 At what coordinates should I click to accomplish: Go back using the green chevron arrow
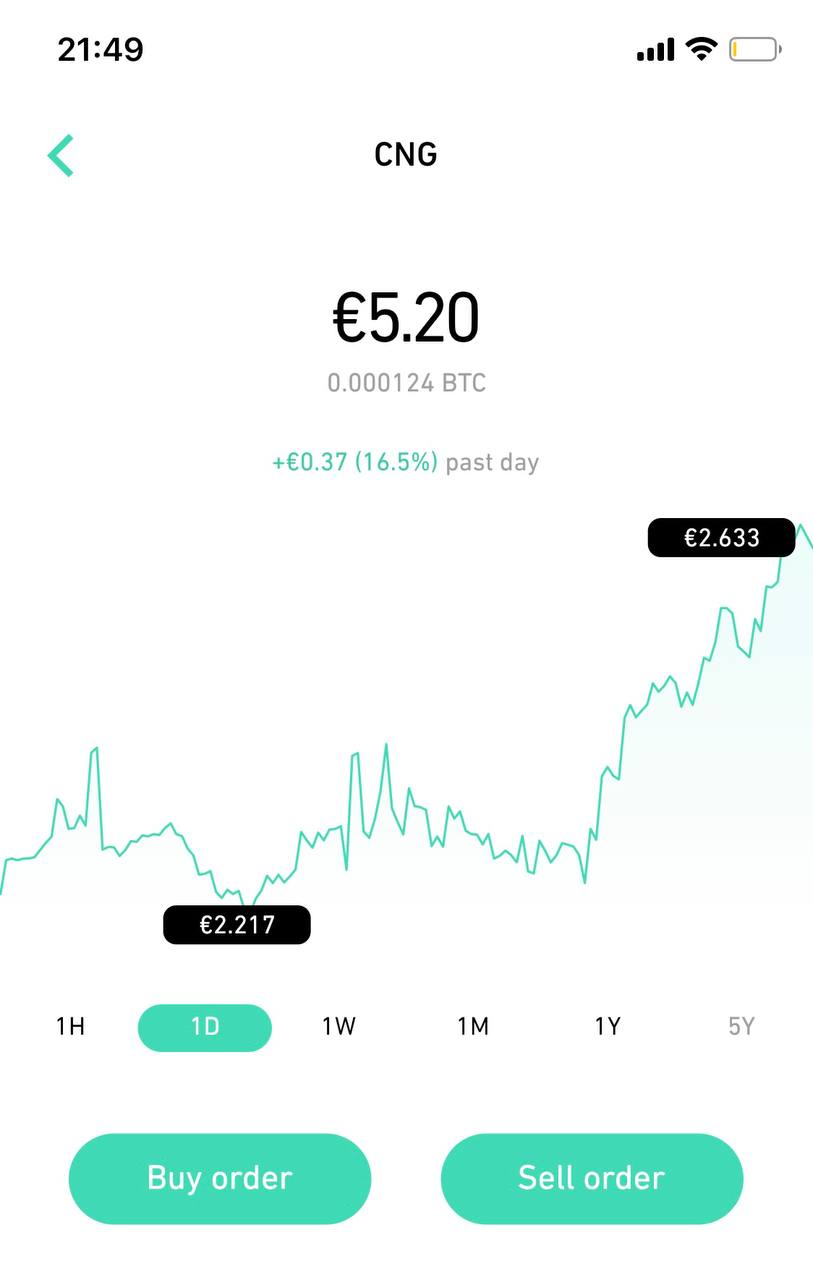pyautogui.click(x=61, y=156)
